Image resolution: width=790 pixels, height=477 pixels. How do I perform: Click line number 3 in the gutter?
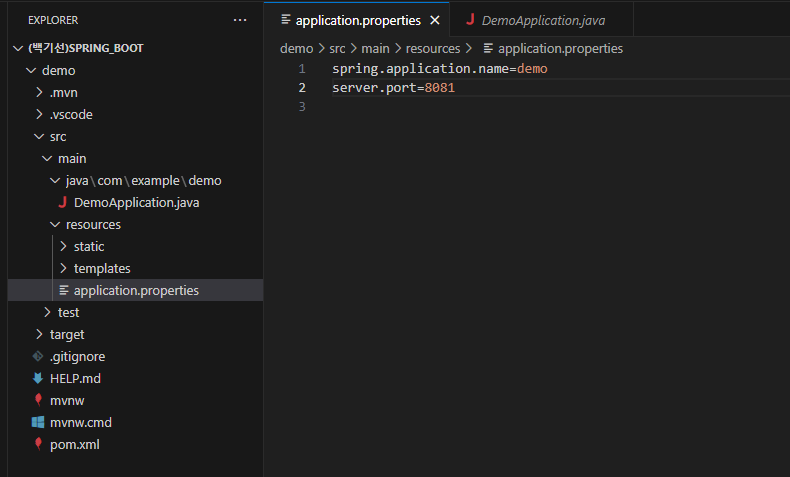coord(301,107)
